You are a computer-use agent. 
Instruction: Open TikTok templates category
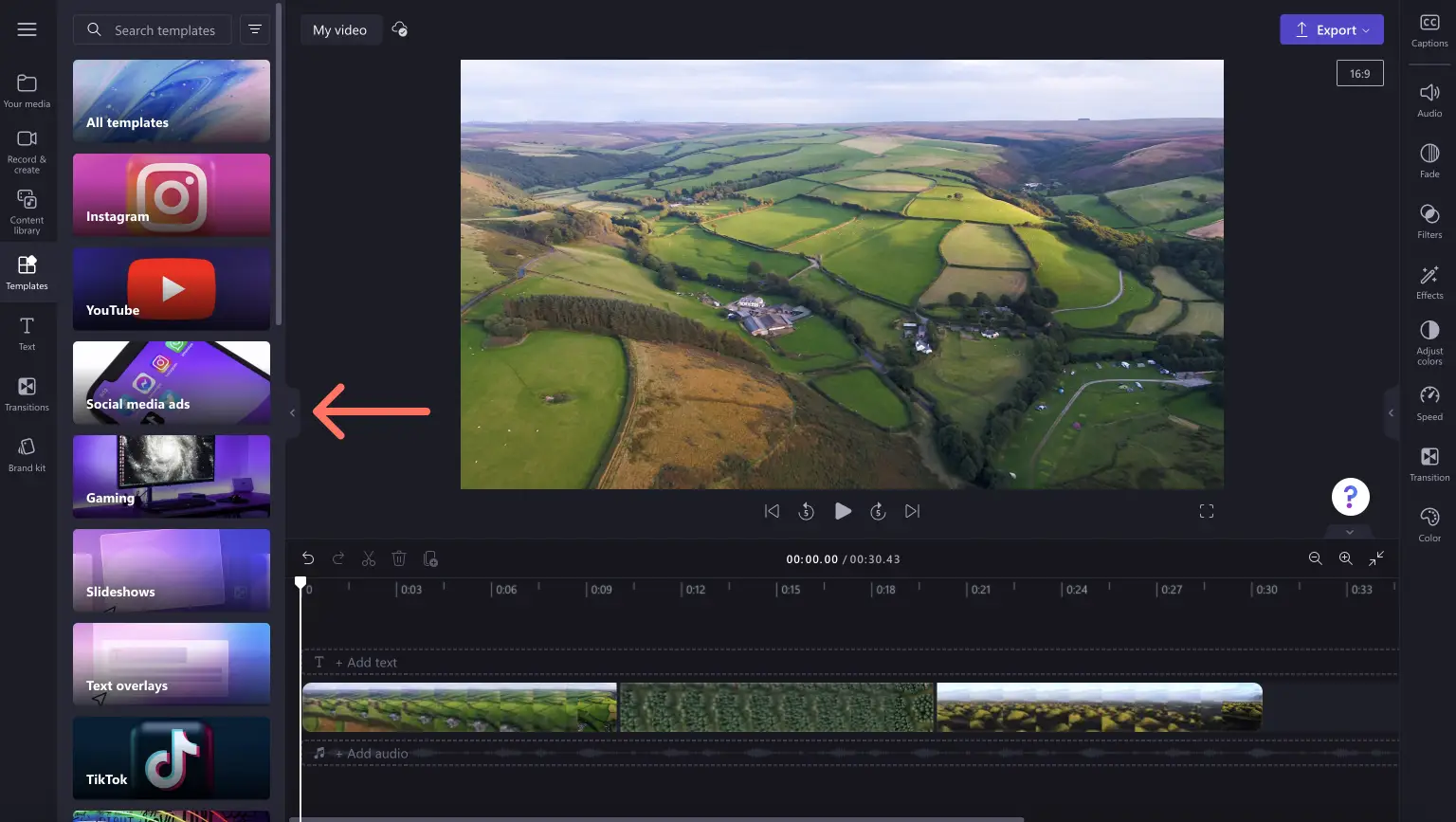click(172, 758)
